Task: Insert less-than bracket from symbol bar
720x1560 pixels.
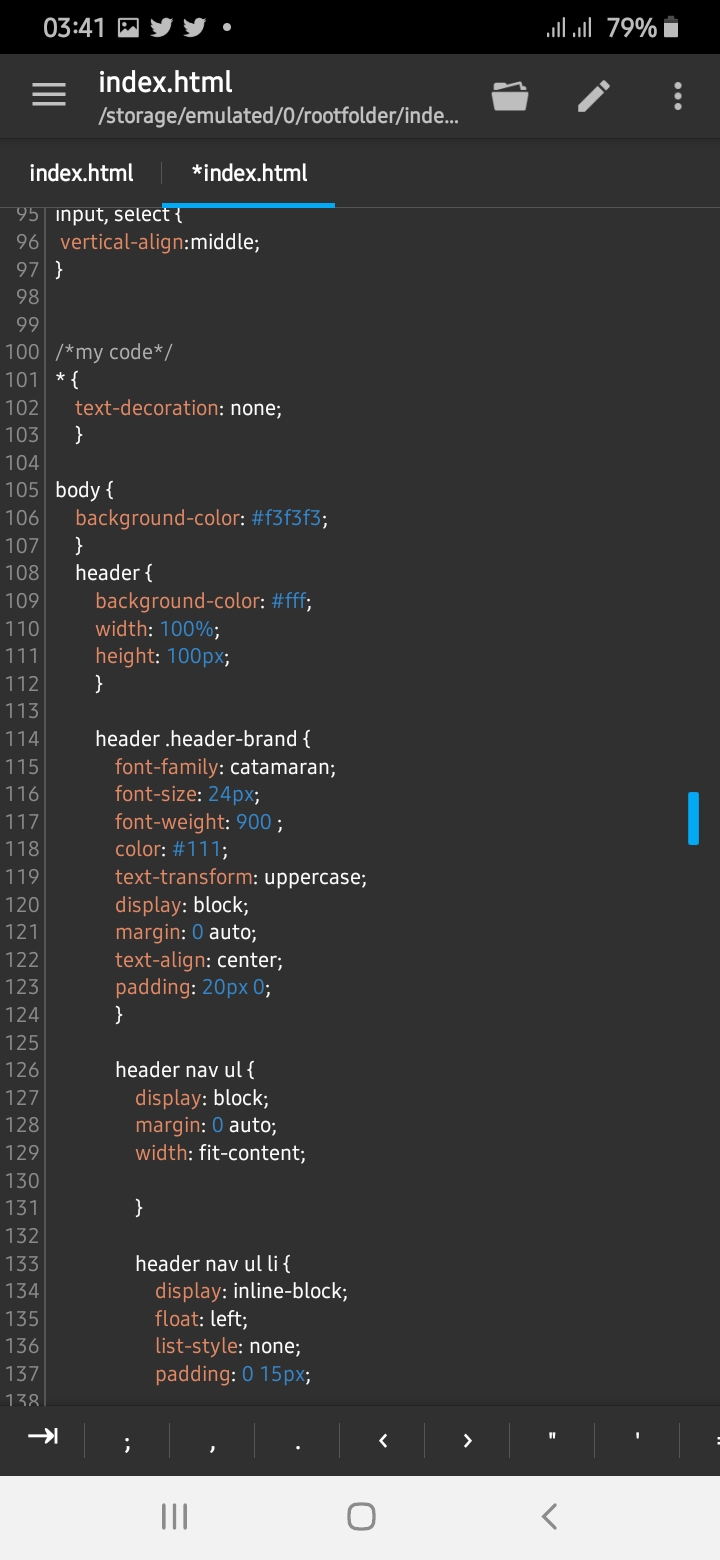Action: (x=383, y=1441)
